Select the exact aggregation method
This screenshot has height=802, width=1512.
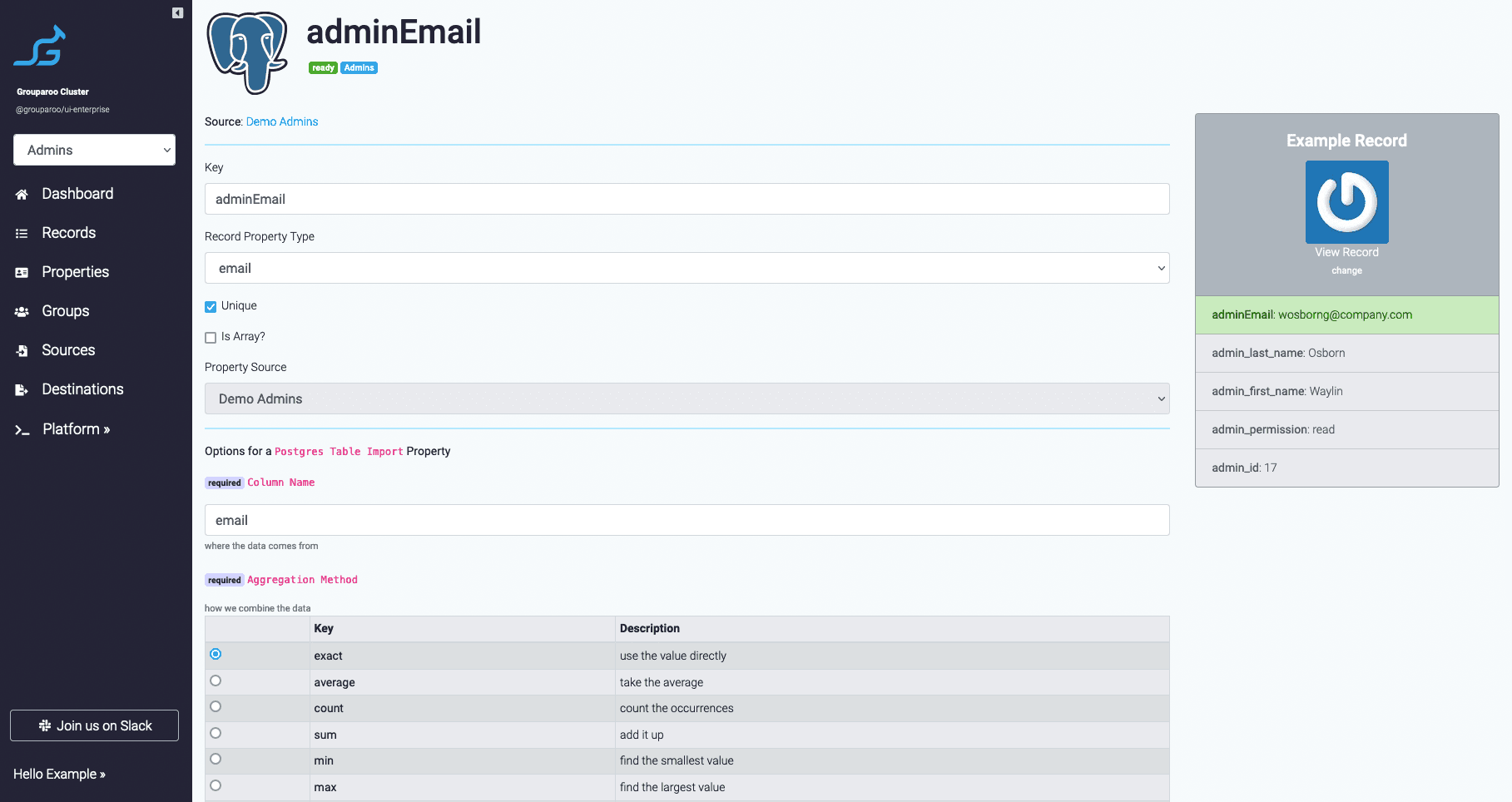click(216, 655)
